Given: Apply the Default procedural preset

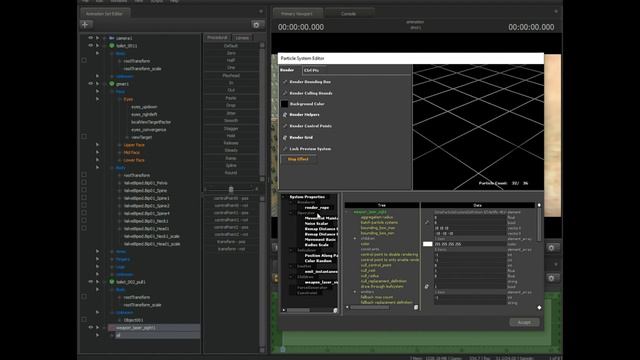Looking at the screenshot, I should [x=231, y=46].
